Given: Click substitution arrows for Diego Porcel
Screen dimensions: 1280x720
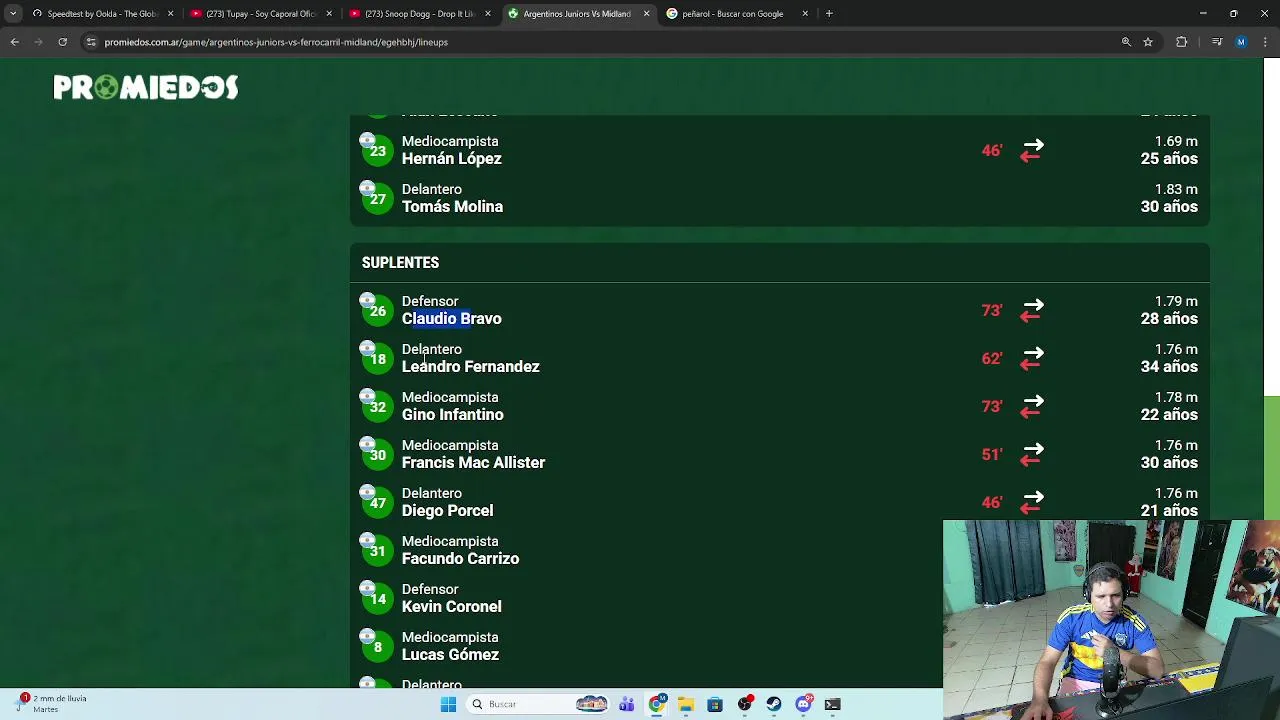Looking at the screenshot, I should tap(1032, 503).
